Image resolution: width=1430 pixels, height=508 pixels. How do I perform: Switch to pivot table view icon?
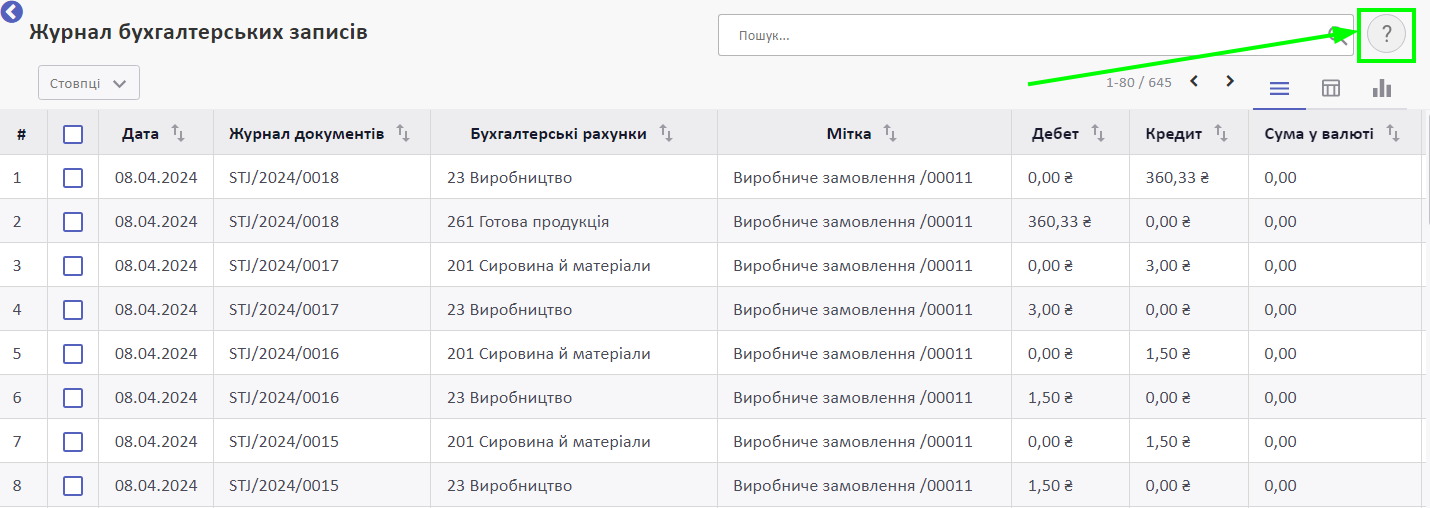click(x=1331, y=88)
